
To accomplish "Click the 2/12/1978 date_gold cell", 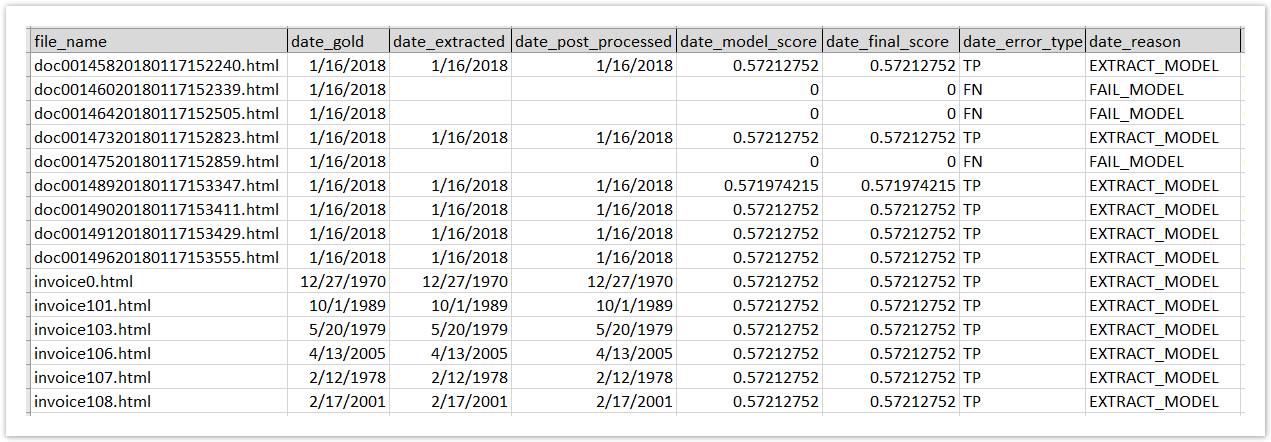I will [x=338, y=378].
